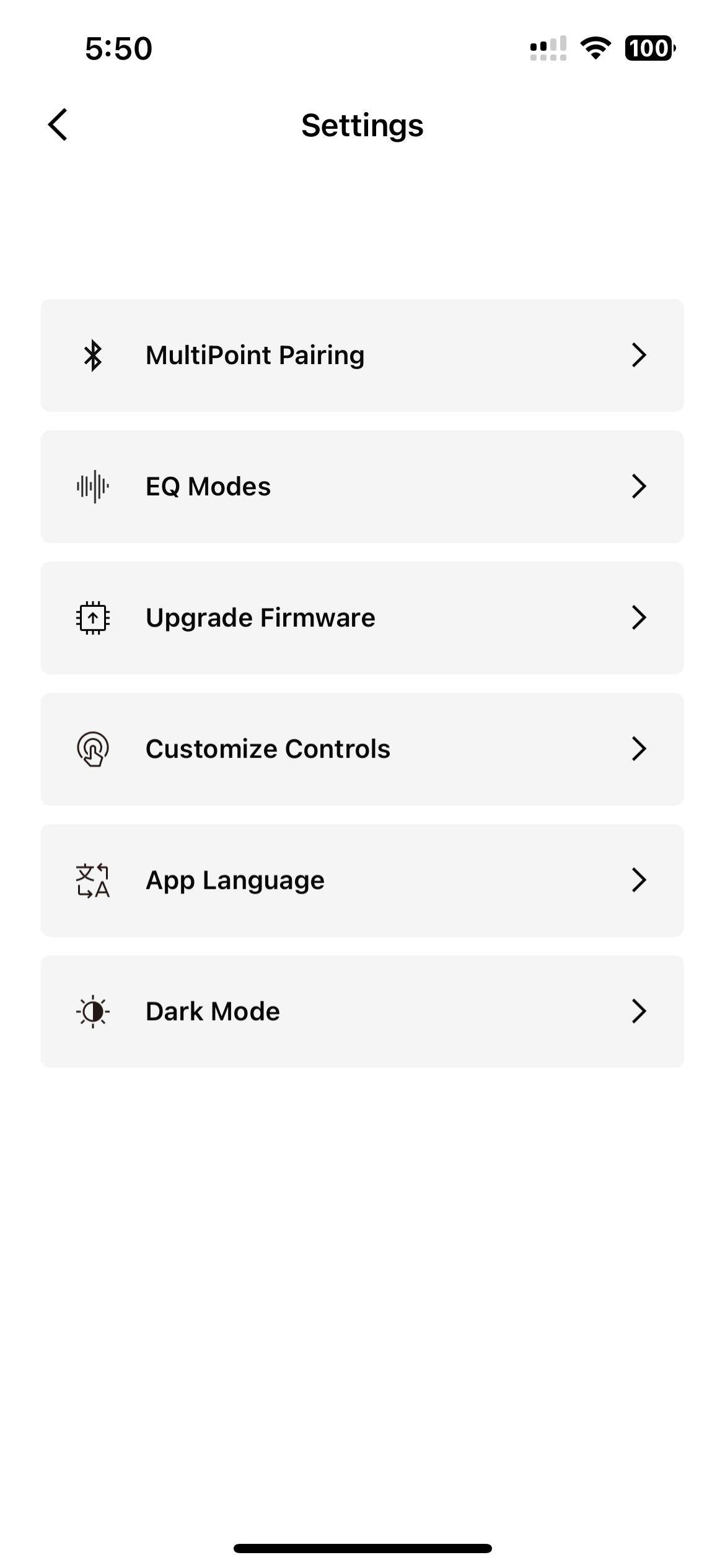The width and height of the screenshot is (725, 1568).
Task: Tap the back arrow icon
Action: (x=58, y=125)
